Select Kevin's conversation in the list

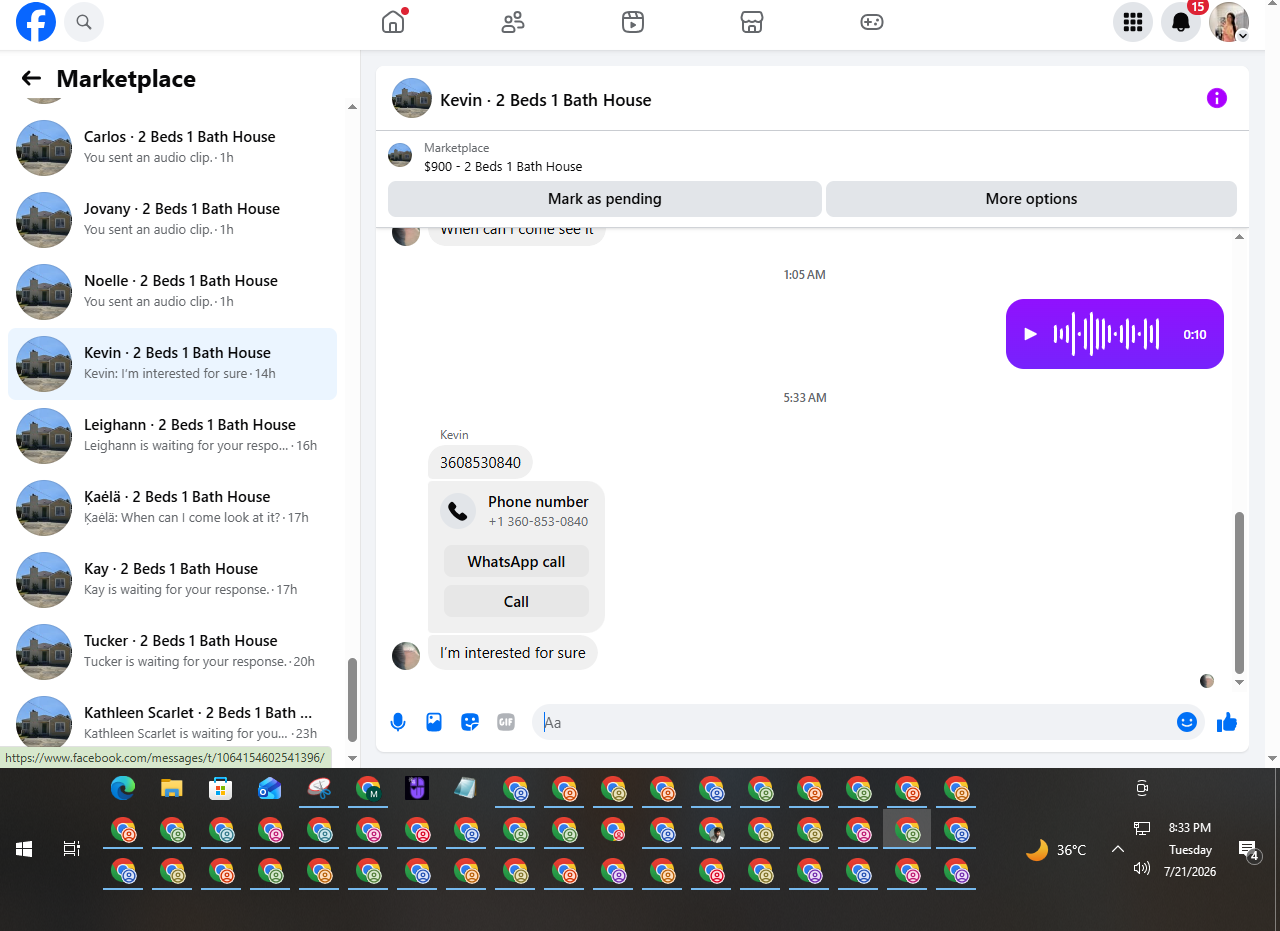pos(172,364)
